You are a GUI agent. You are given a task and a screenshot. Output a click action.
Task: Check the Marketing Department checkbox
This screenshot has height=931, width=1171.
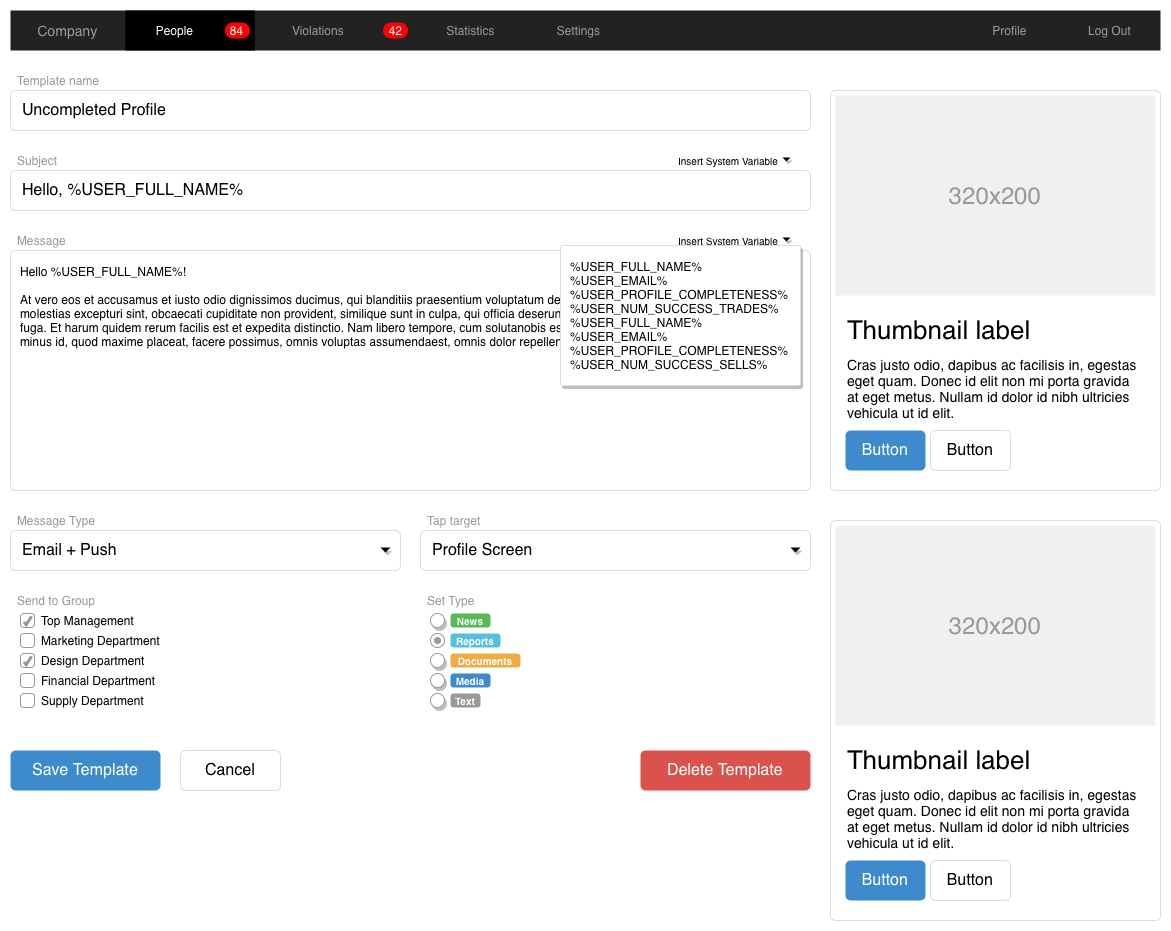tap(27, 640)
